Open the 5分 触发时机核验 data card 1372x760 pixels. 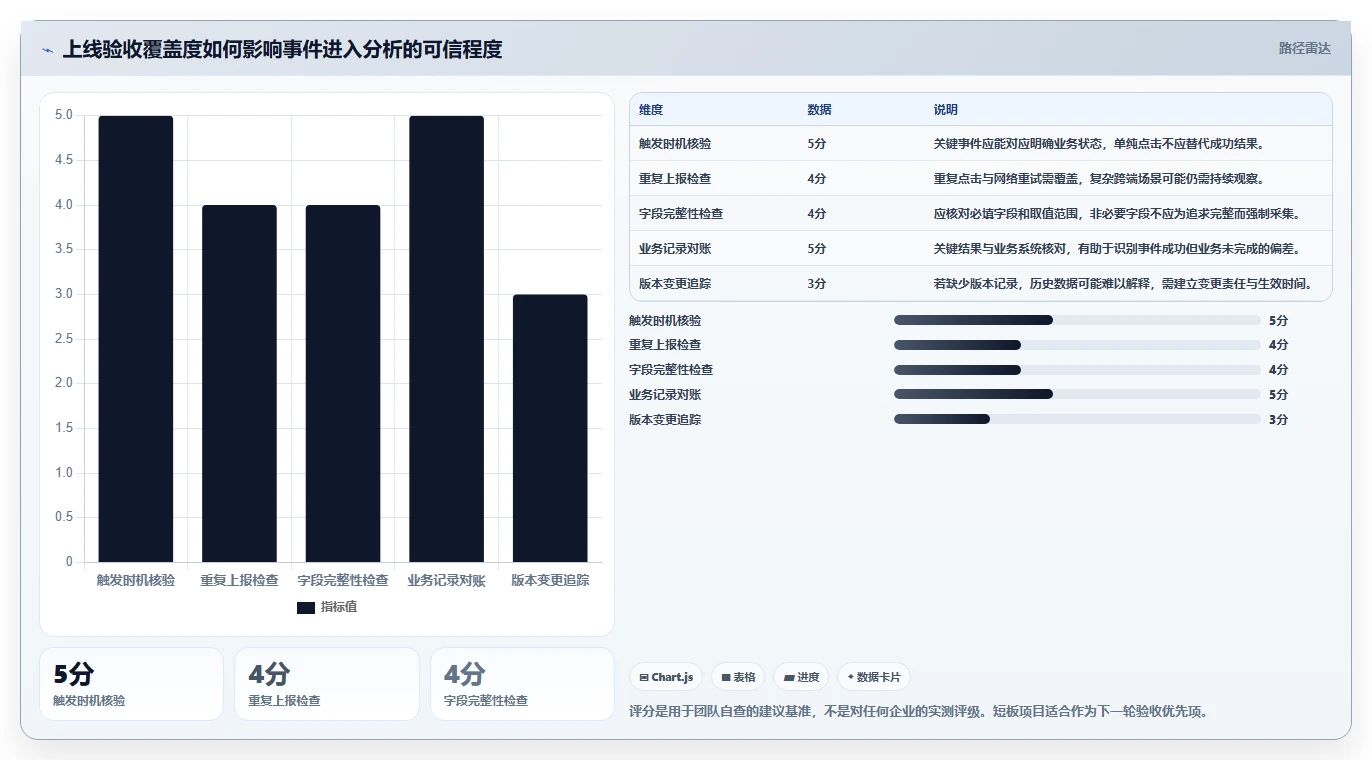pos(131,684)
